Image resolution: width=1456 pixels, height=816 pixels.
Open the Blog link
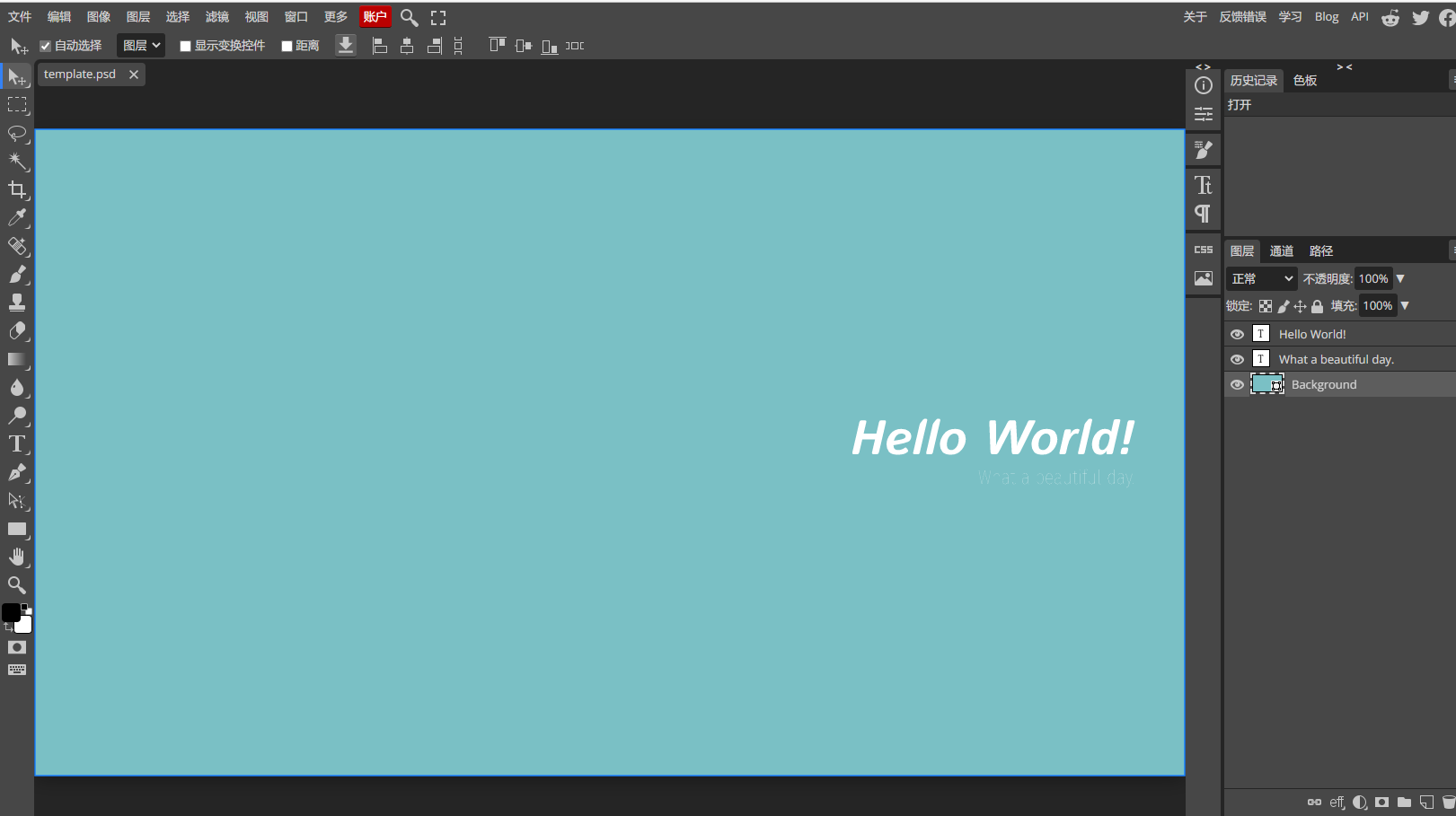(1326, 17)
